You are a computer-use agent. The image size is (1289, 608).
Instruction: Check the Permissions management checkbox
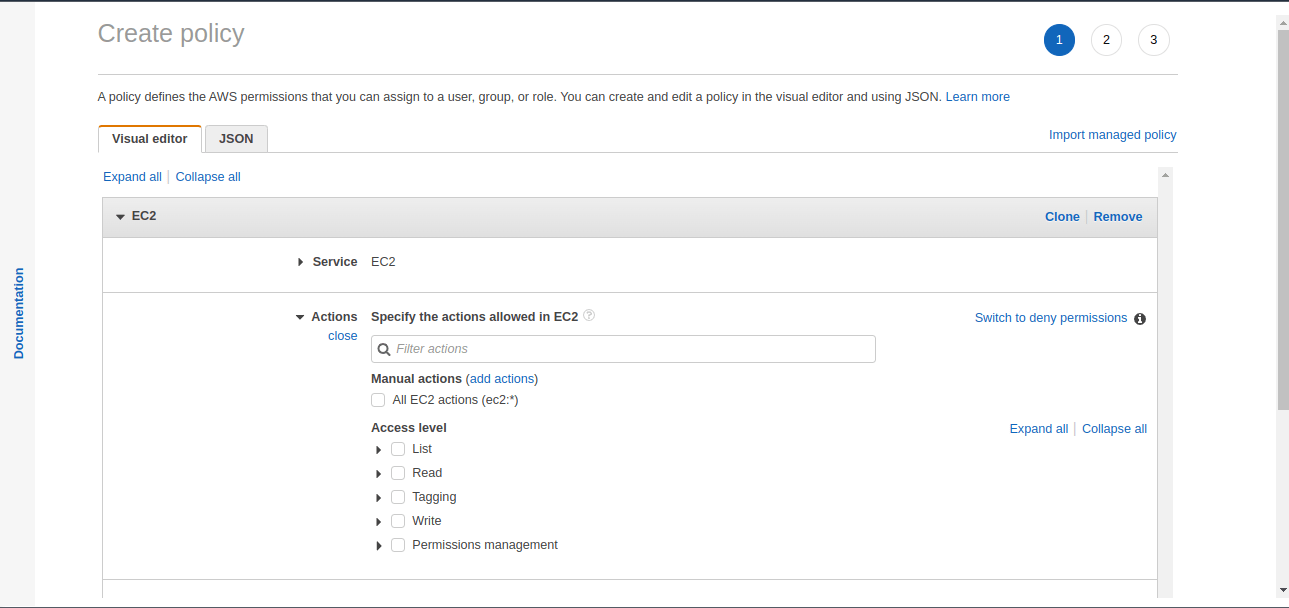(398, 545)
